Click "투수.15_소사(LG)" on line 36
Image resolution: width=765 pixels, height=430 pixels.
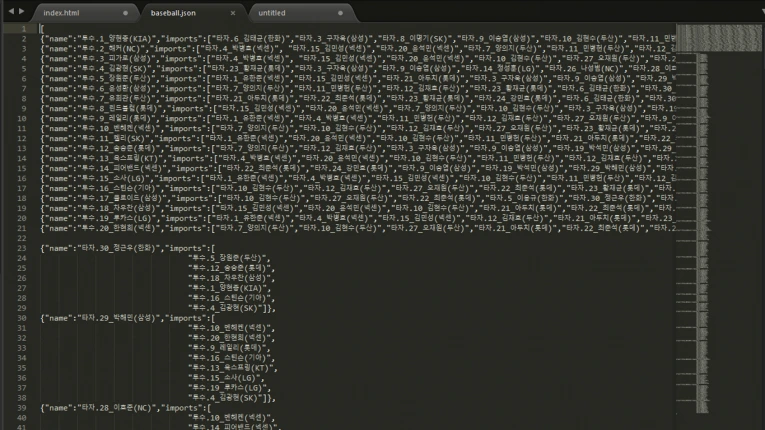[225, 378]
